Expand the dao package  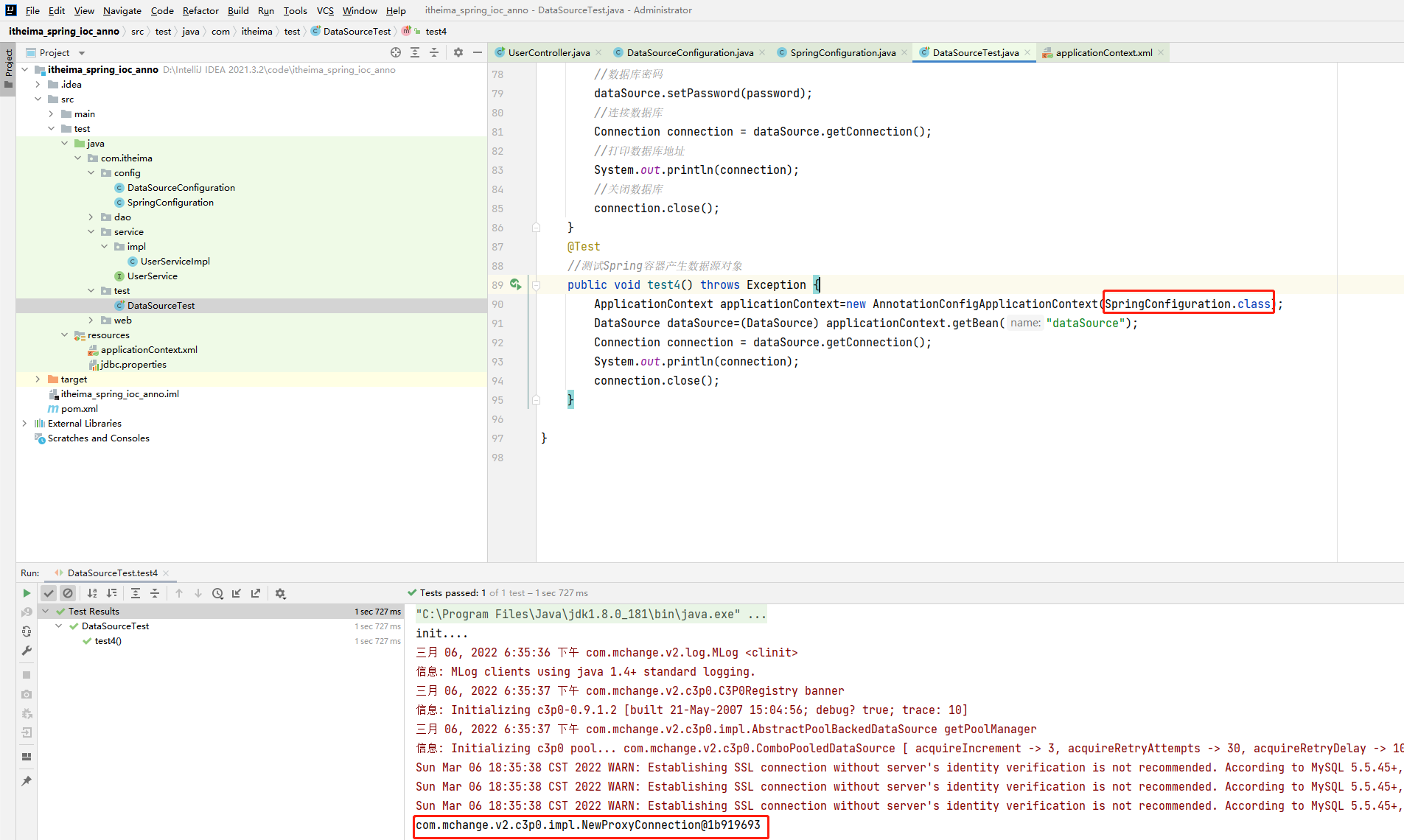[91, 217]
